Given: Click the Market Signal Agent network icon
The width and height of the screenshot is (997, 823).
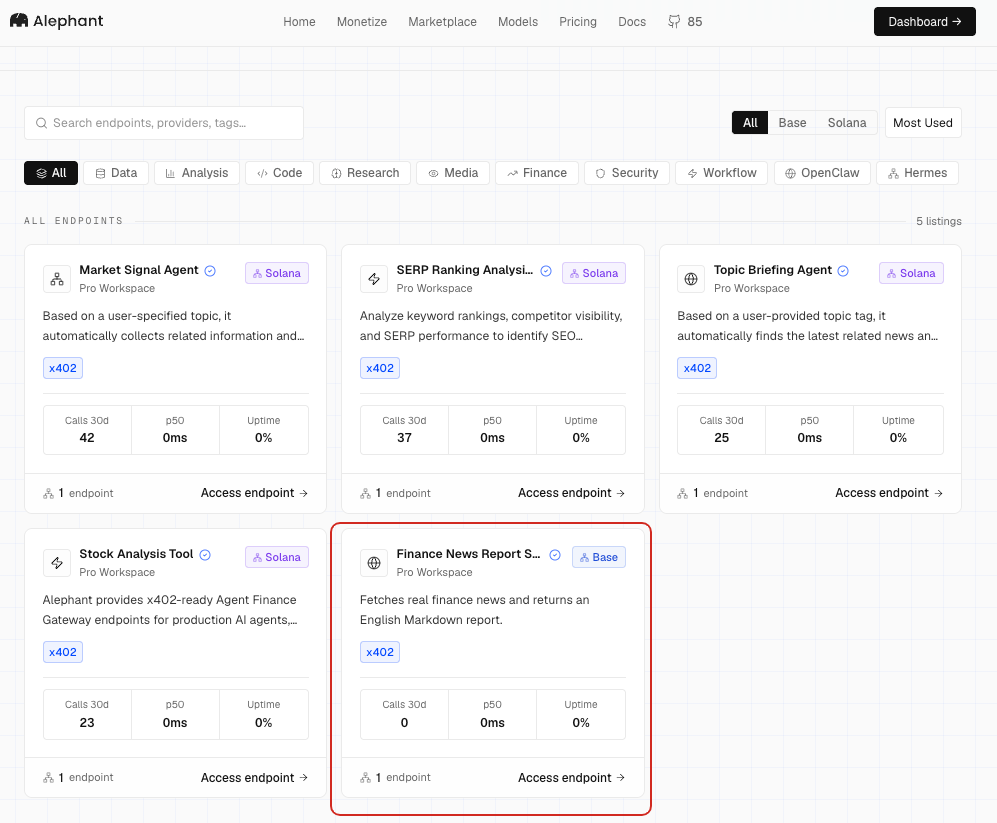Looking at the screenshot, I should click(x=57, y=279).
